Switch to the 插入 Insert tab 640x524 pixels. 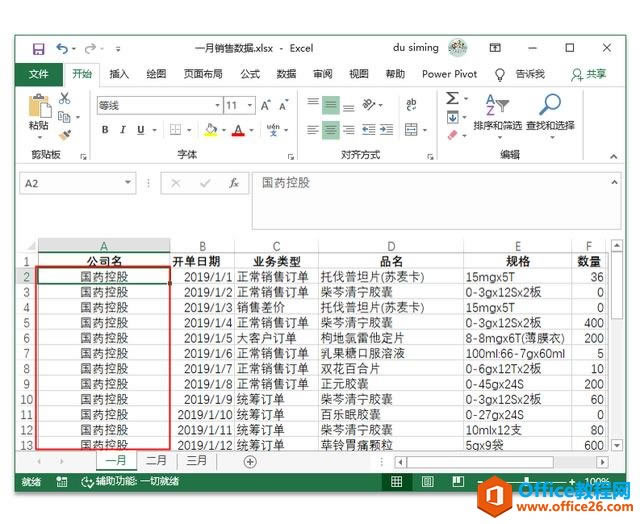point(119,74)
